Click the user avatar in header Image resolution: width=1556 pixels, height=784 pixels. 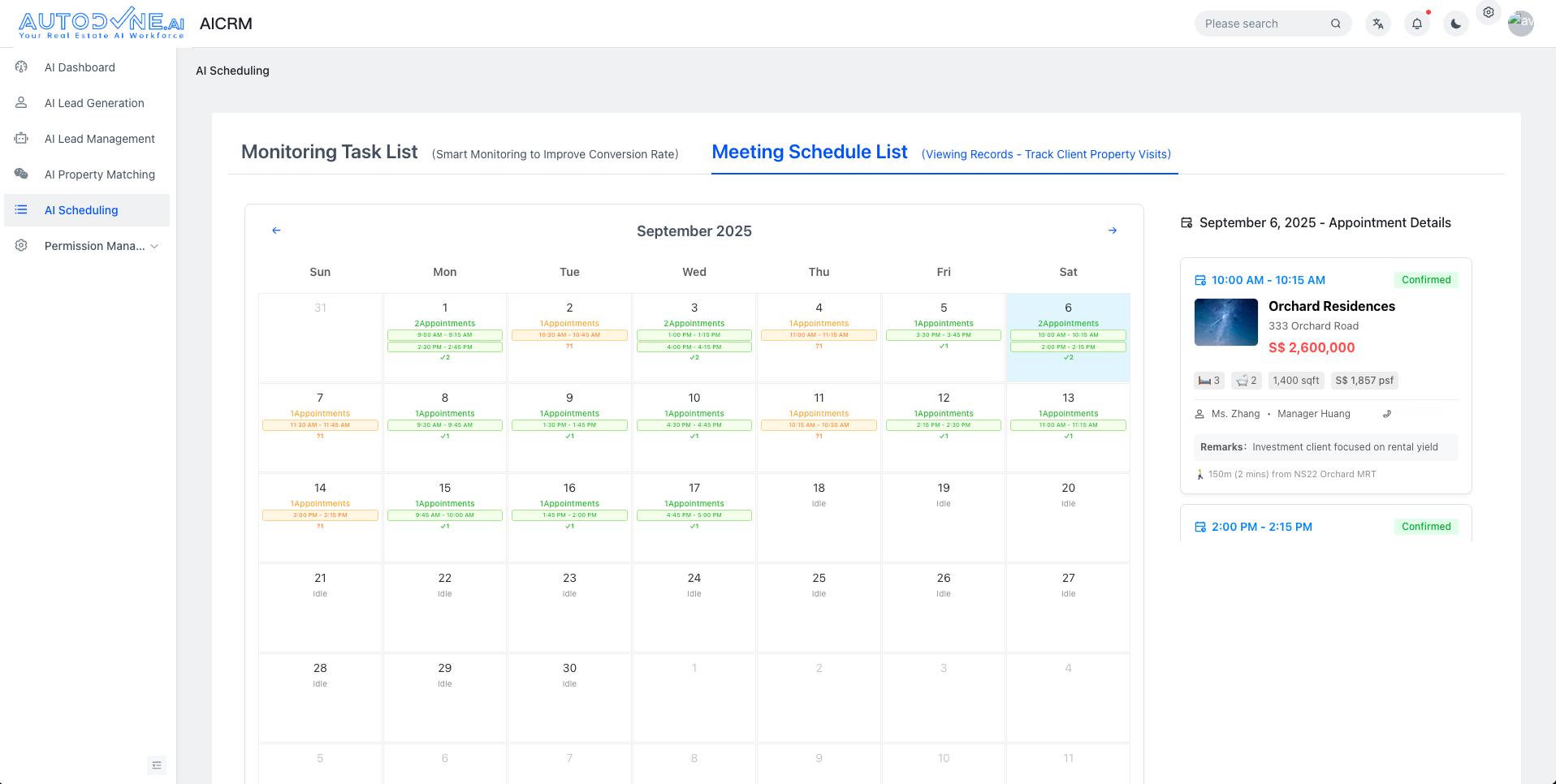[x=1520, y=23]
